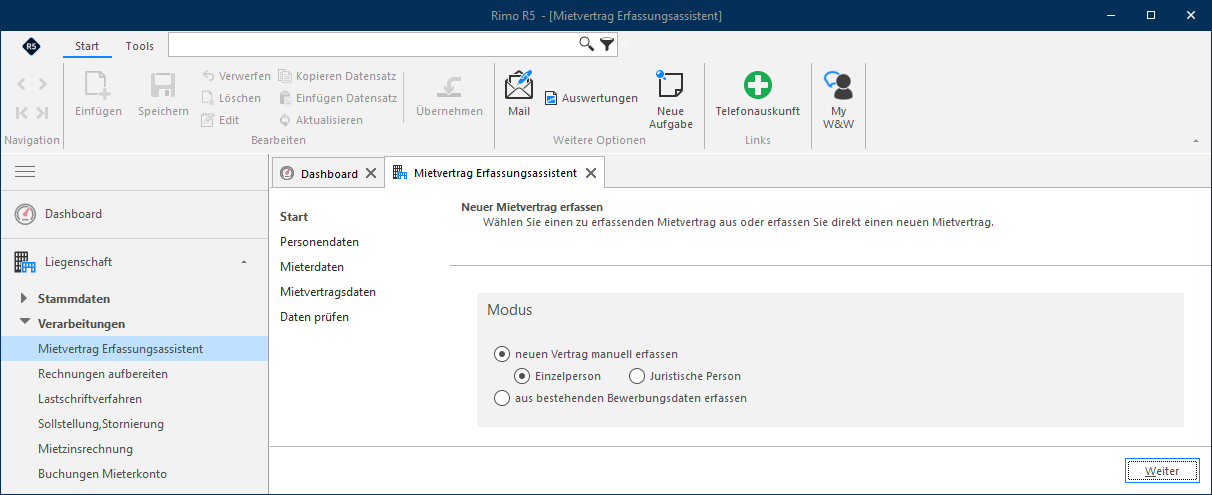This screenshot has height=495, width=1212.
Task: Click Aktualisieren refresh command
Action: point(320,120)
